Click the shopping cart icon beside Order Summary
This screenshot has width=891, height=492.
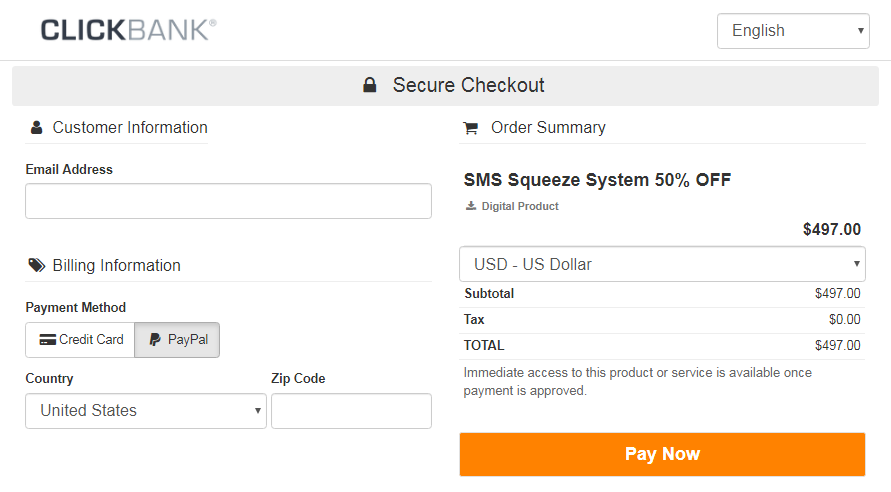(471, 128)
